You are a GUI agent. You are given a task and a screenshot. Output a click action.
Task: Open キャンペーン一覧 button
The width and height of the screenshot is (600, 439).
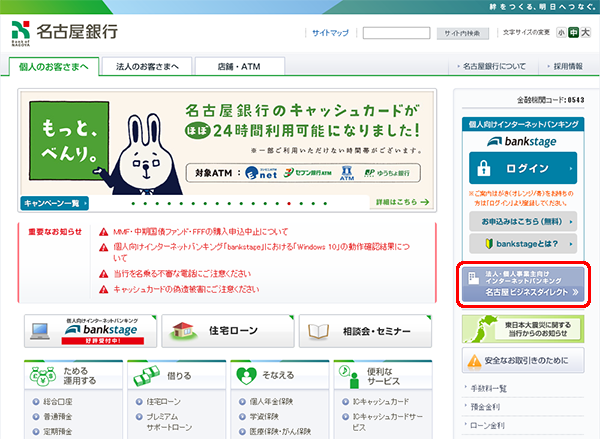pyautogui.click(x=54, y=203)
